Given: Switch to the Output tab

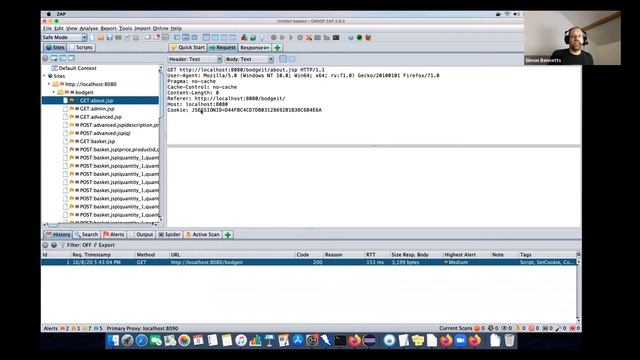Looking at the screenshot, I should click(141, 235).
